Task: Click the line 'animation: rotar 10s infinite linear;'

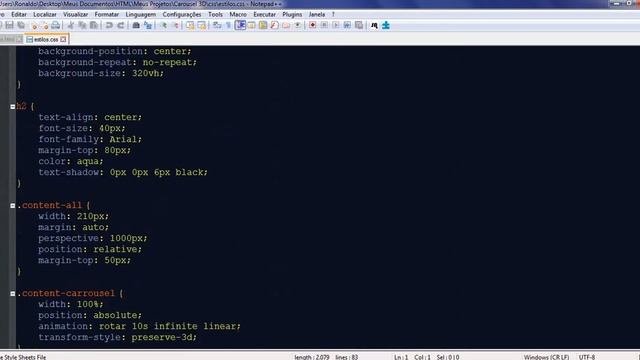Action: (x=140, y=326)
